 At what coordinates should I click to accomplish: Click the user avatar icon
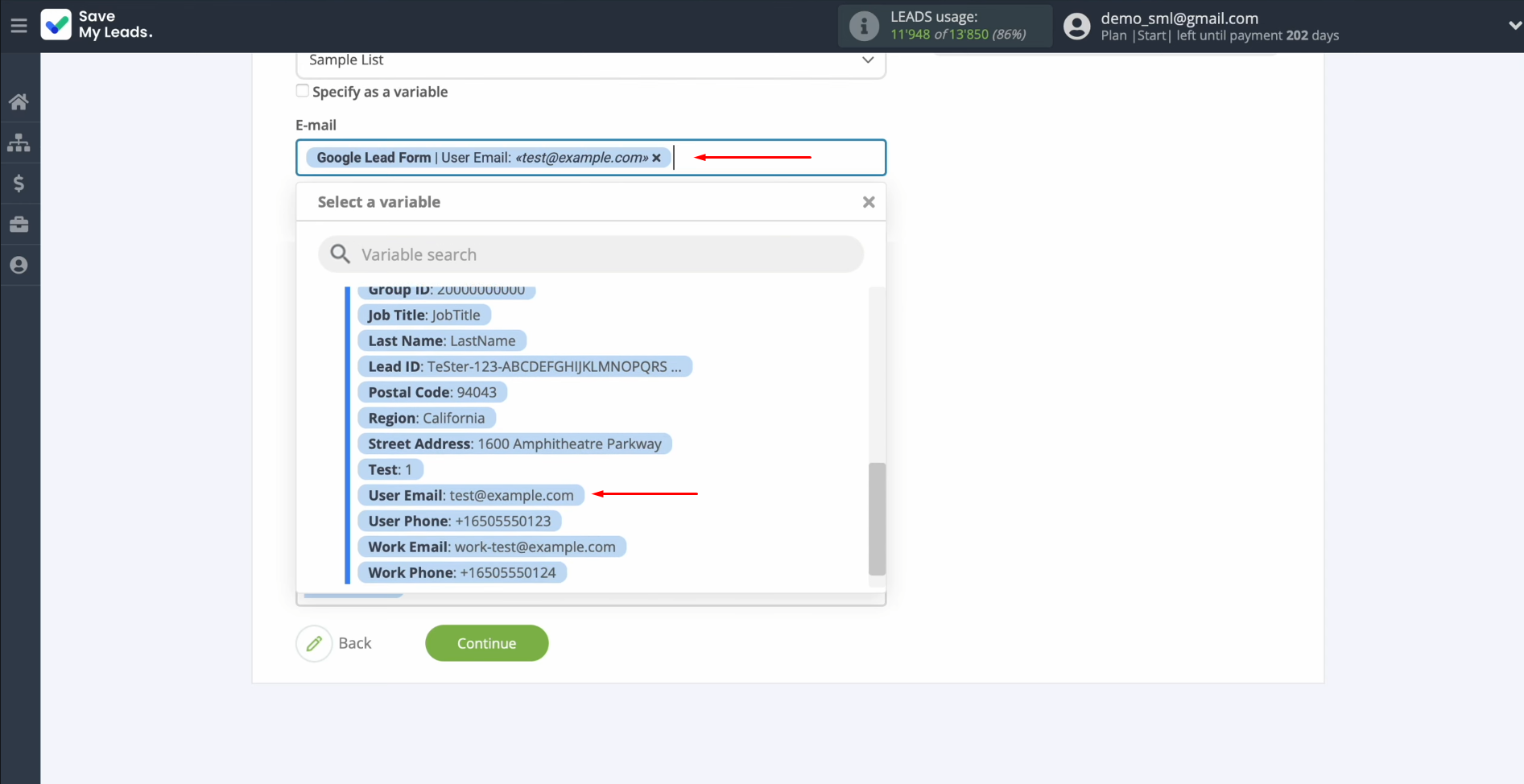click(x=1076, y=27)
